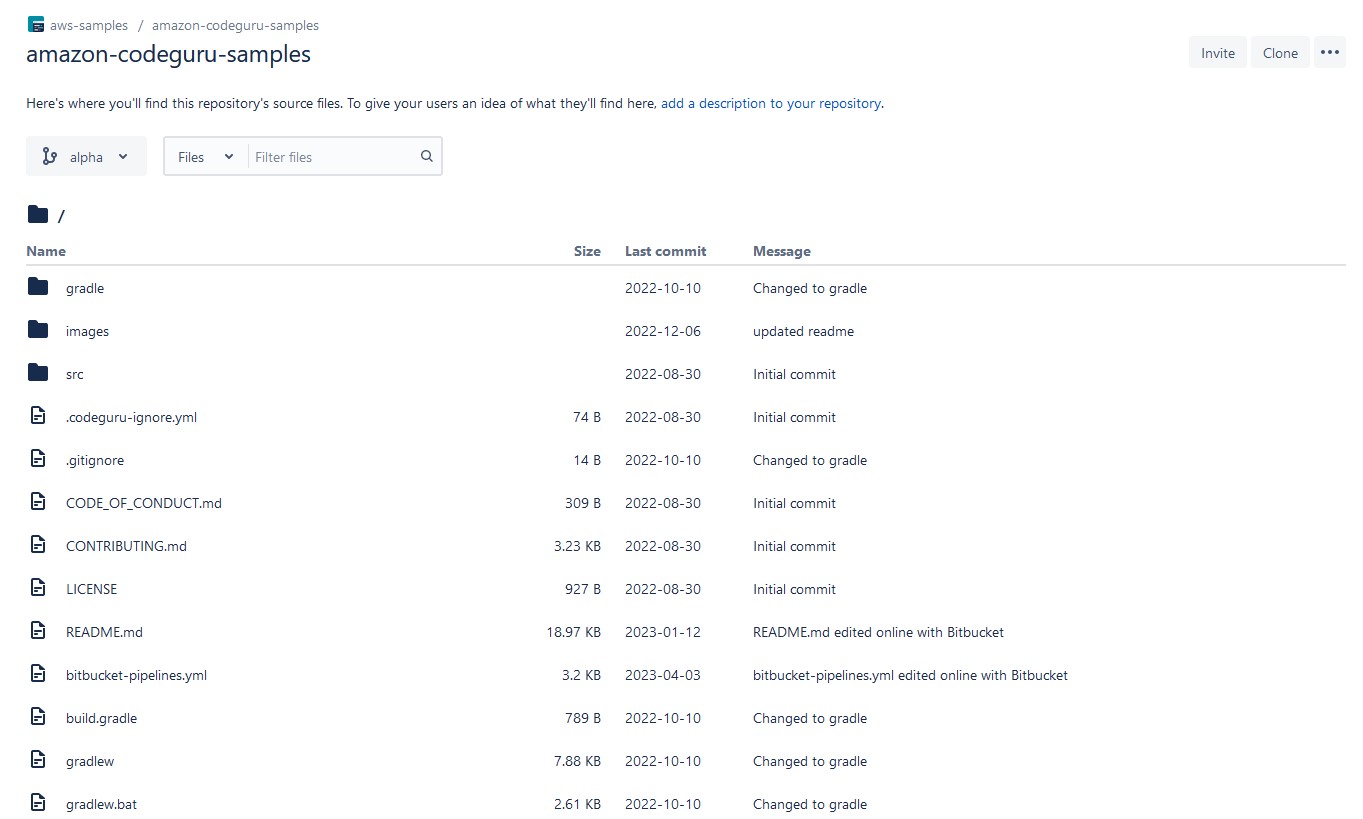Open the gradle folder
1363x819 pixels.
point(85,288)
